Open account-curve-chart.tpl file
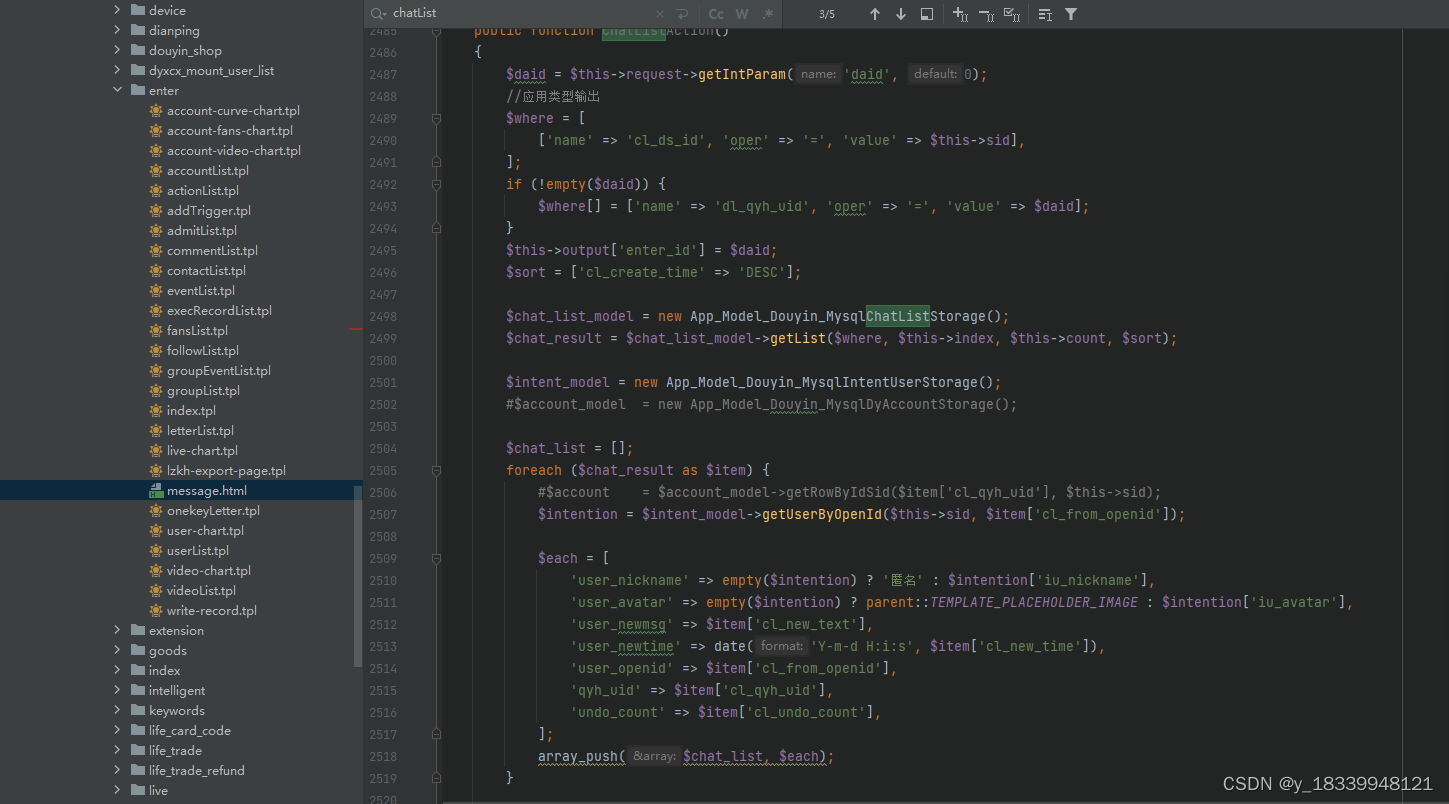Image resolution: width=1449 pixels, height=804 pixels. click(x=233, y=110)
